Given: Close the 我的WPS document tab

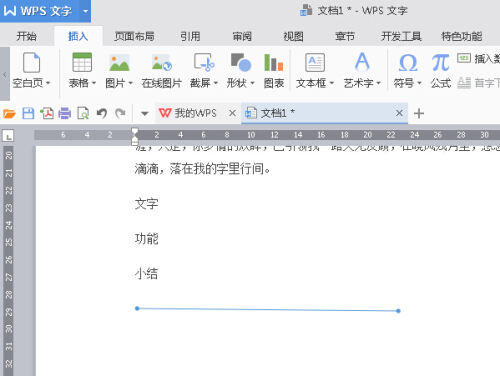Looking at the screenshot, I should pos(232,113).
